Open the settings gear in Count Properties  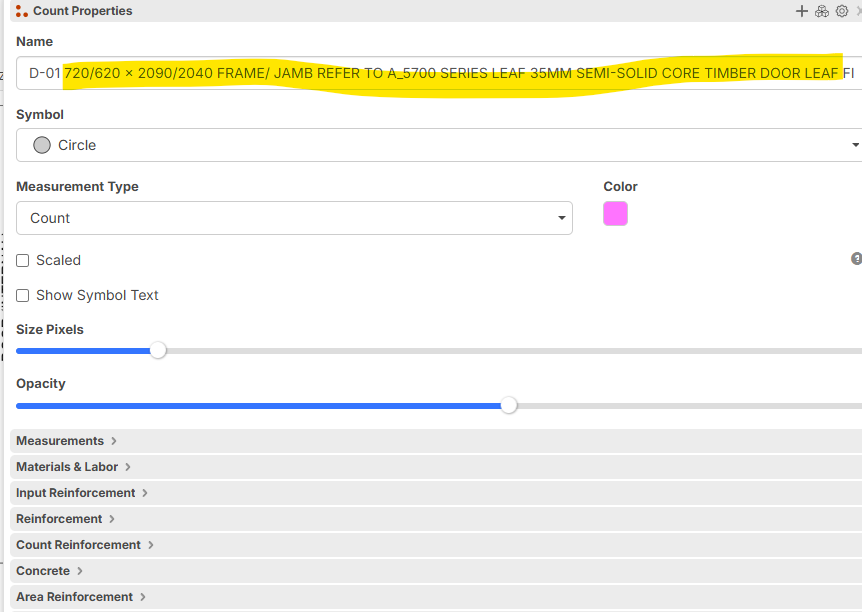[842, 11]
